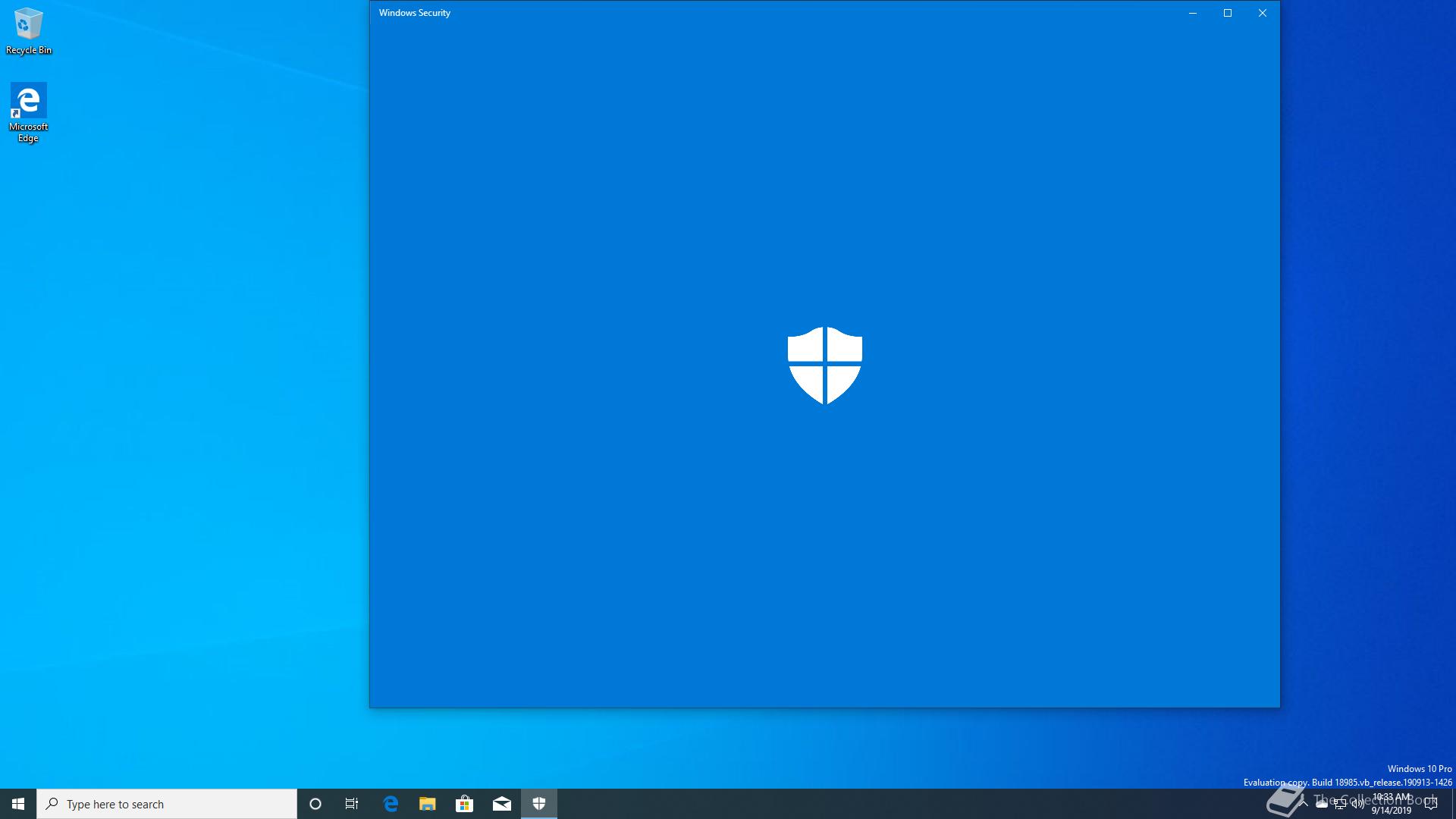Open the network status tray icon

(1340, 805)
